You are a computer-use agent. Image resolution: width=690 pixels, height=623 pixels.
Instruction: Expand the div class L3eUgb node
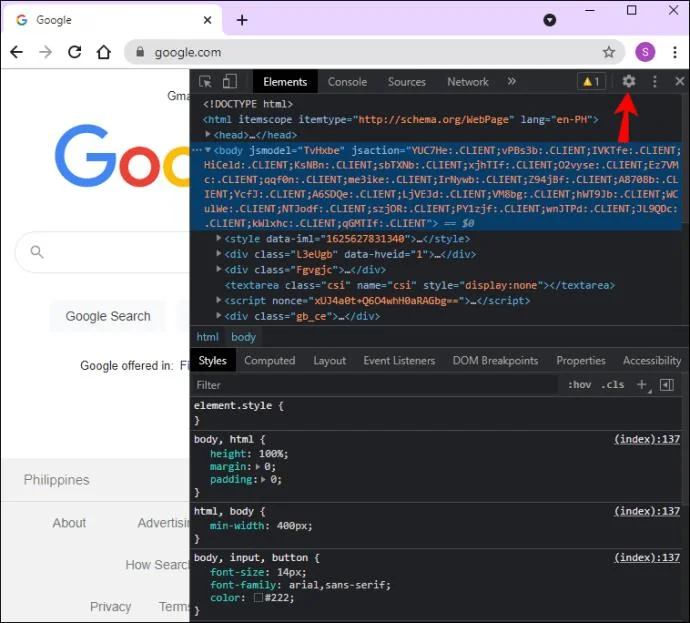[219, 253]
